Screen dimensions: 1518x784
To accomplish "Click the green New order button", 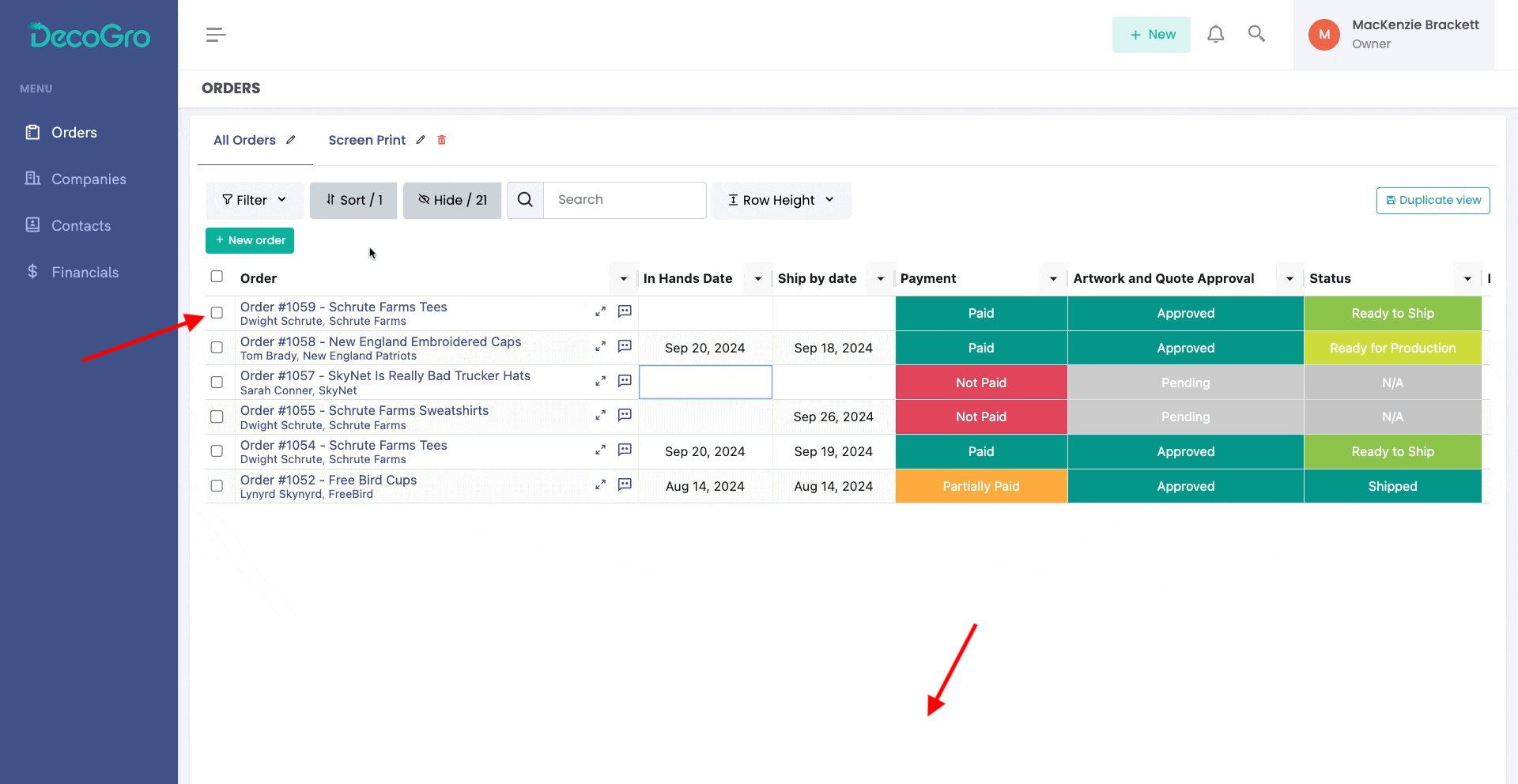I will (250, 240).
